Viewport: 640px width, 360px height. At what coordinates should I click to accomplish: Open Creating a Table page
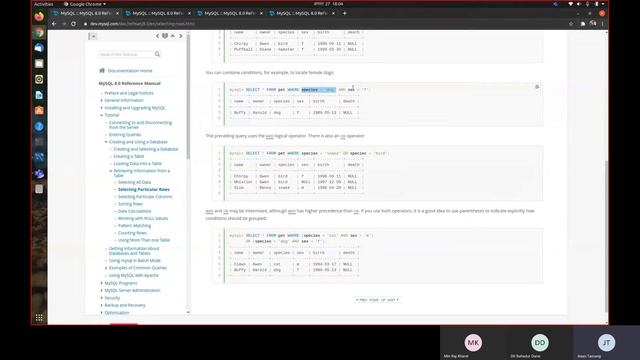point(129,156)
